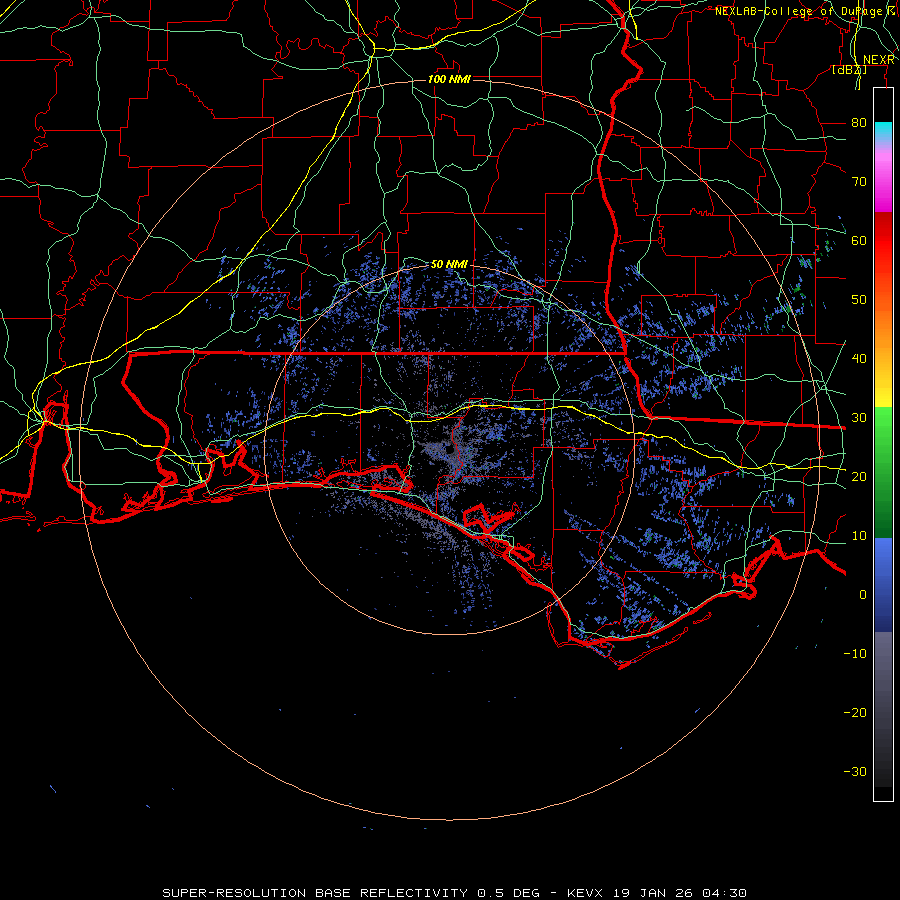Click the 70 value on the color scale

(859, 181)
